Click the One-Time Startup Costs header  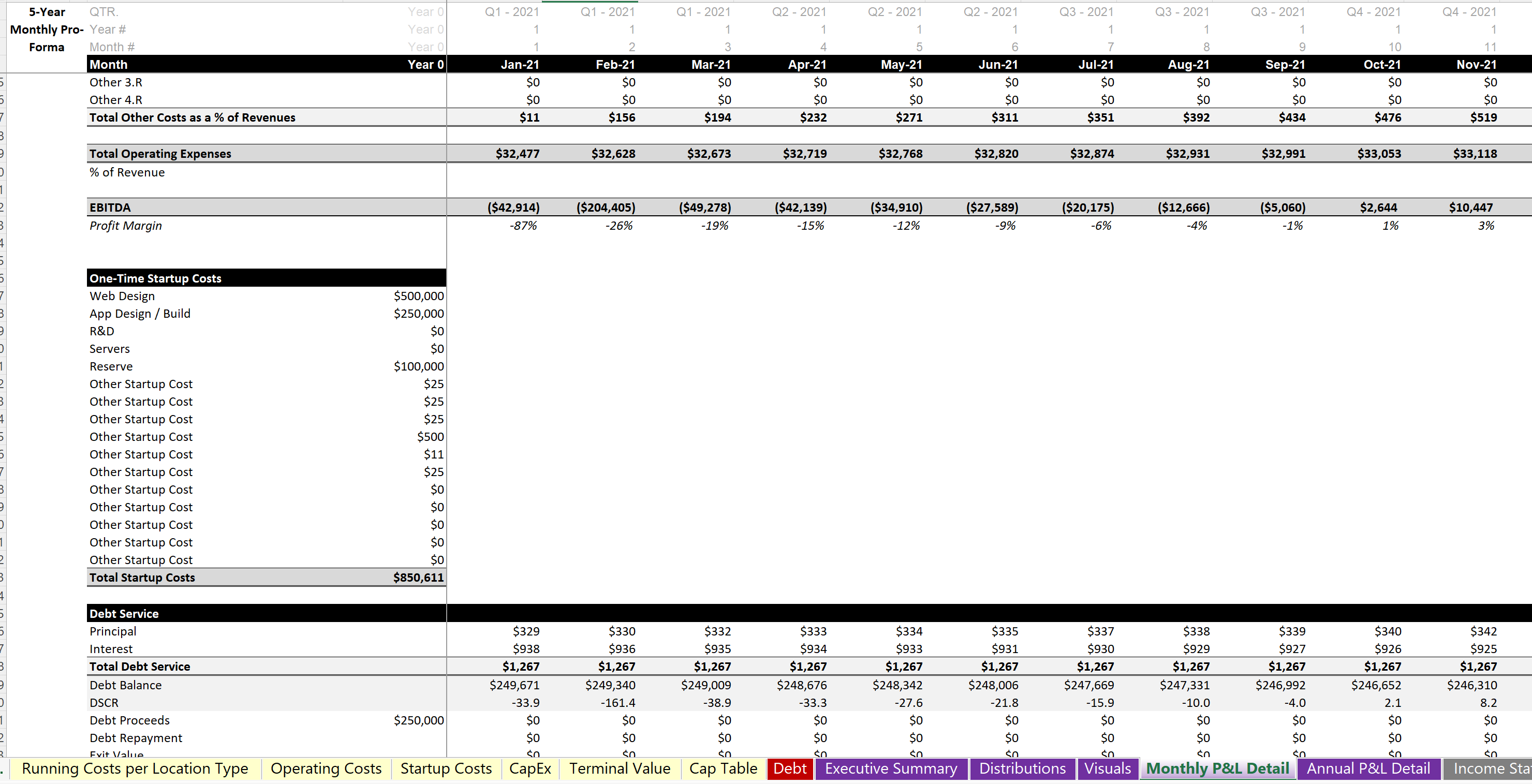266,278
